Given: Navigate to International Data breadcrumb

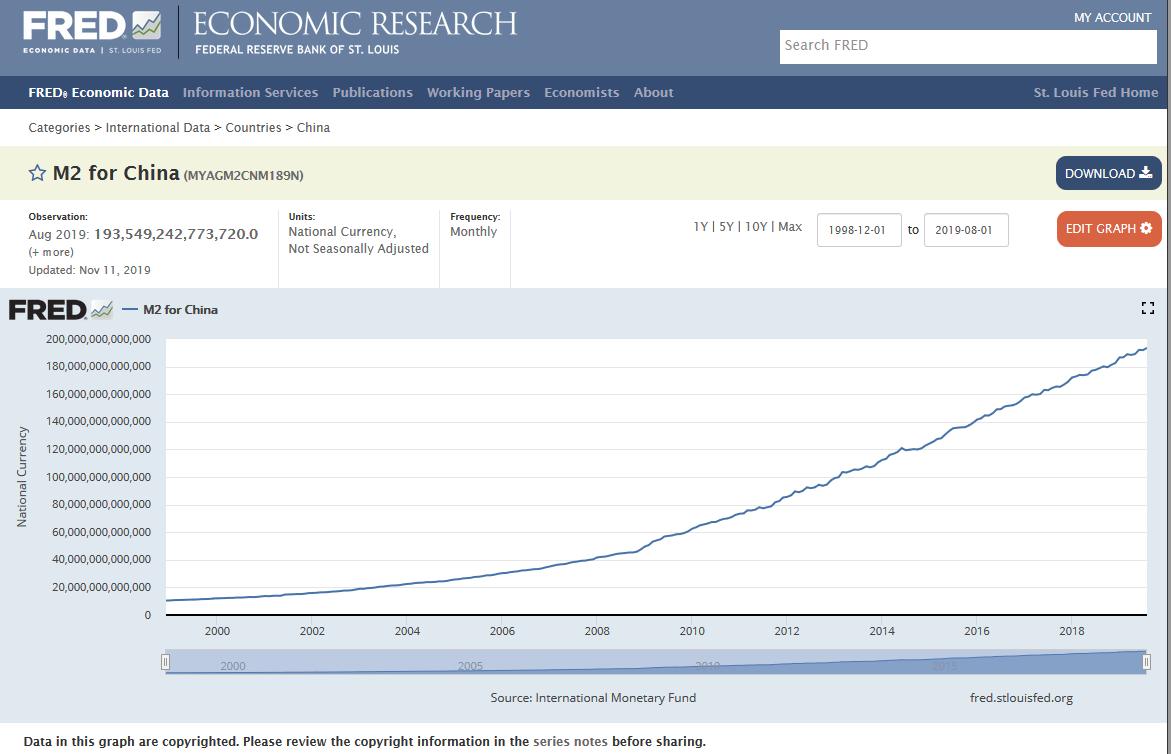Looking at the screenshot, I should (158, 128).
